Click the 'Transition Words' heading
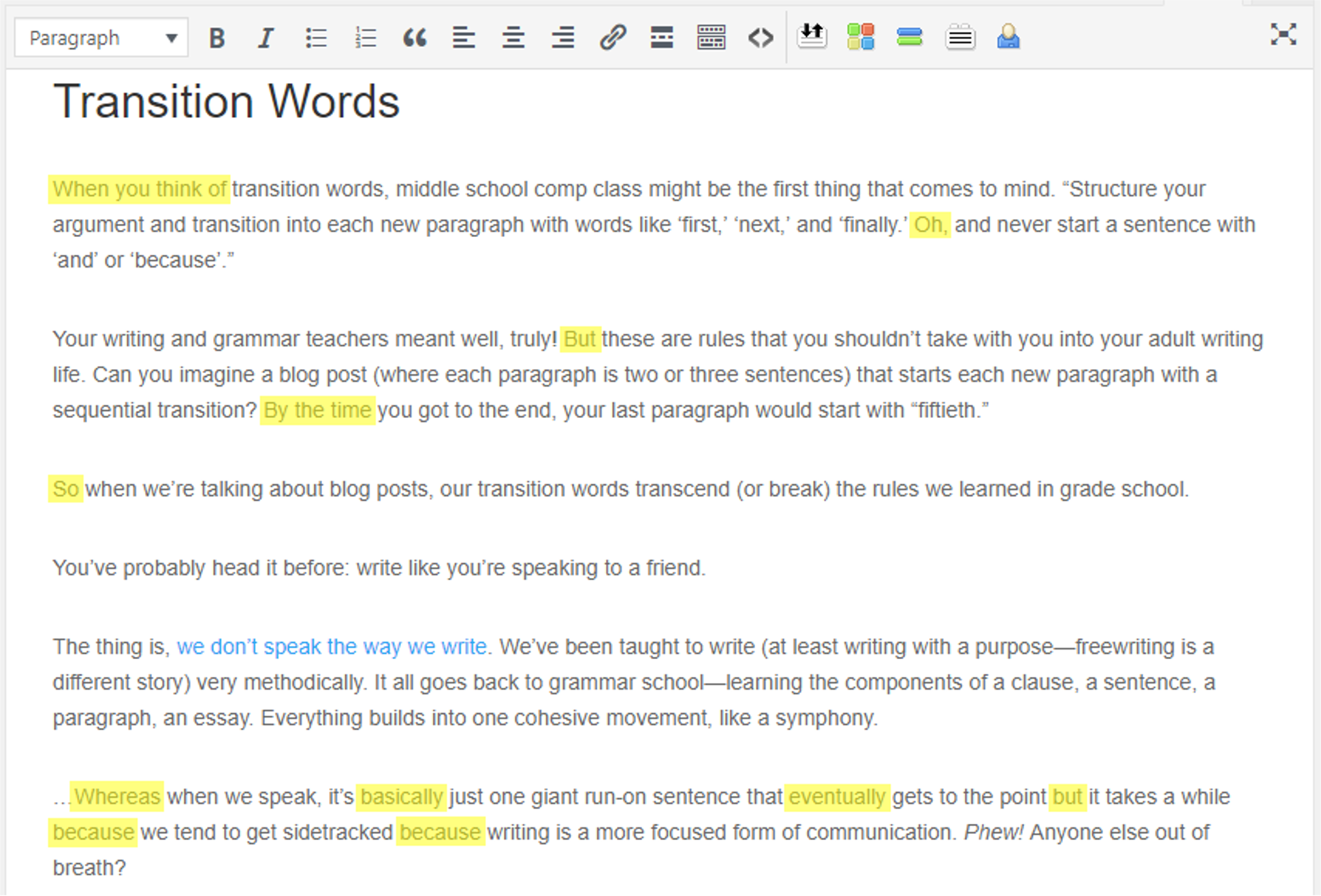 pyautogui.click(x=226, y=101)
